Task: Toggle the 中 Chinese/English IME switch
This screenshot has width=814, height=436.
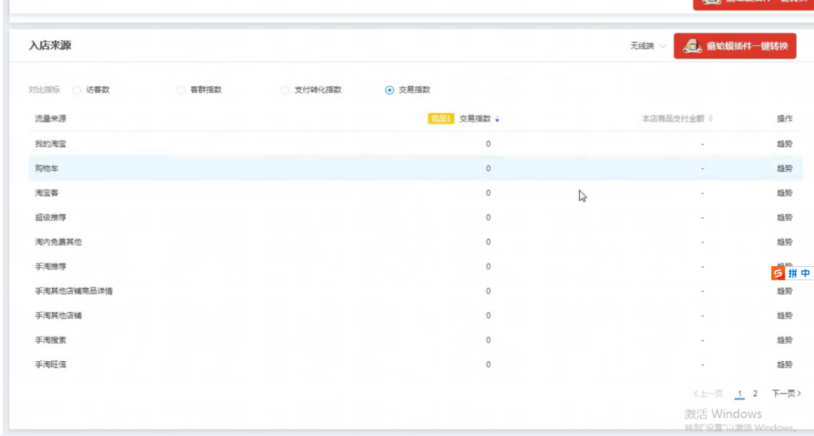Action: click(805, 273)
